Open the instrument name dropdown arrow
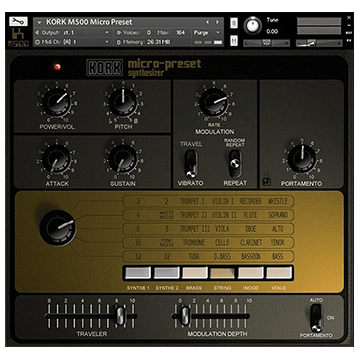 pyautogui.click(x=40, y=23)
